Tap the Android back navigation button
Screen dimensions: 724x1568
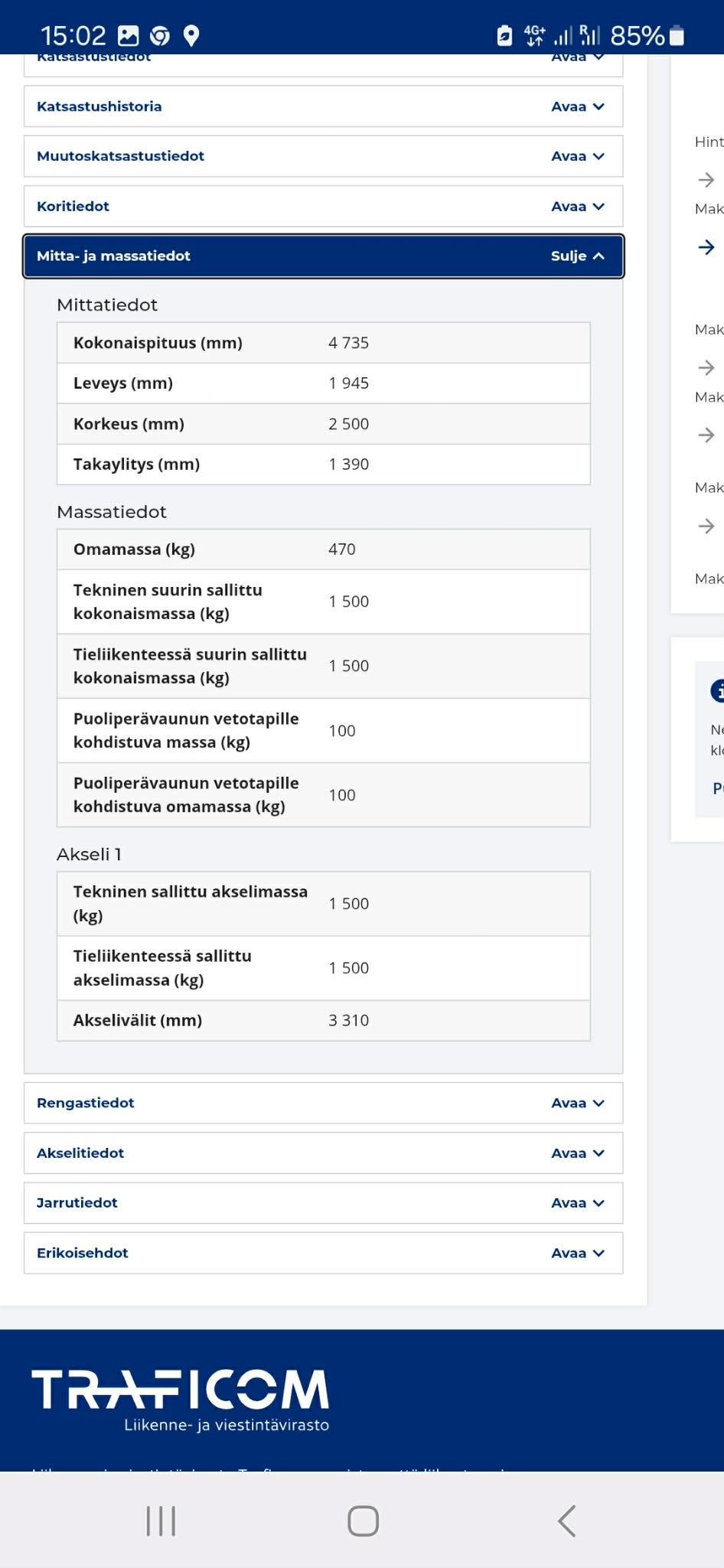(566, 1521)
